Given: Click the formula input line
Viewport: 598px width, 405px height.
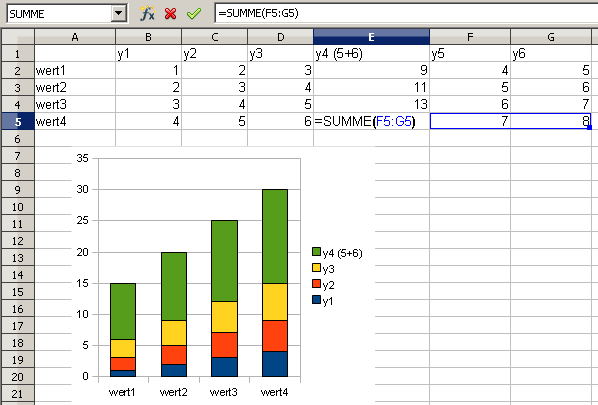Looking at the screenshot, I should [406, 13].
